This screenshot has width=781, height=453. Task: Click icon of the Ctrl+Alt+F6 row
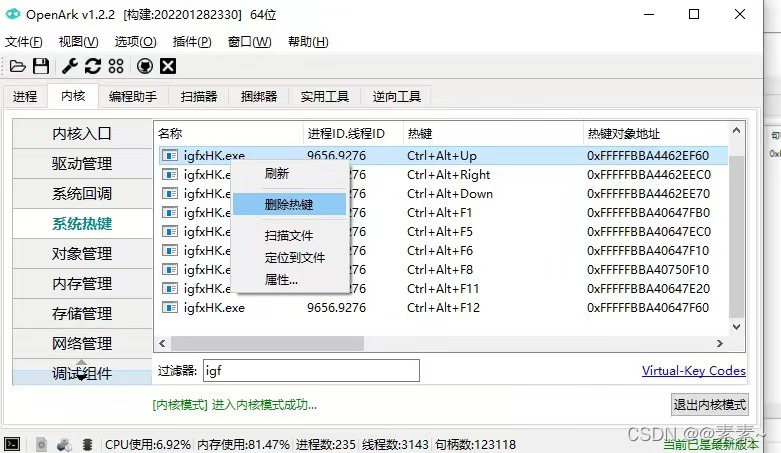click(170, 250)
